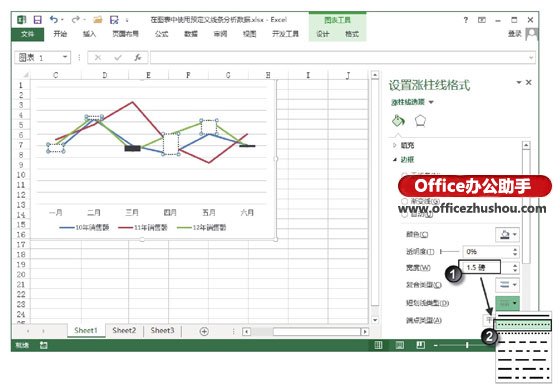Open the 短划线类型 dash type dropdown button
This screenshot has height=391, width=560.
pos(507,303)
